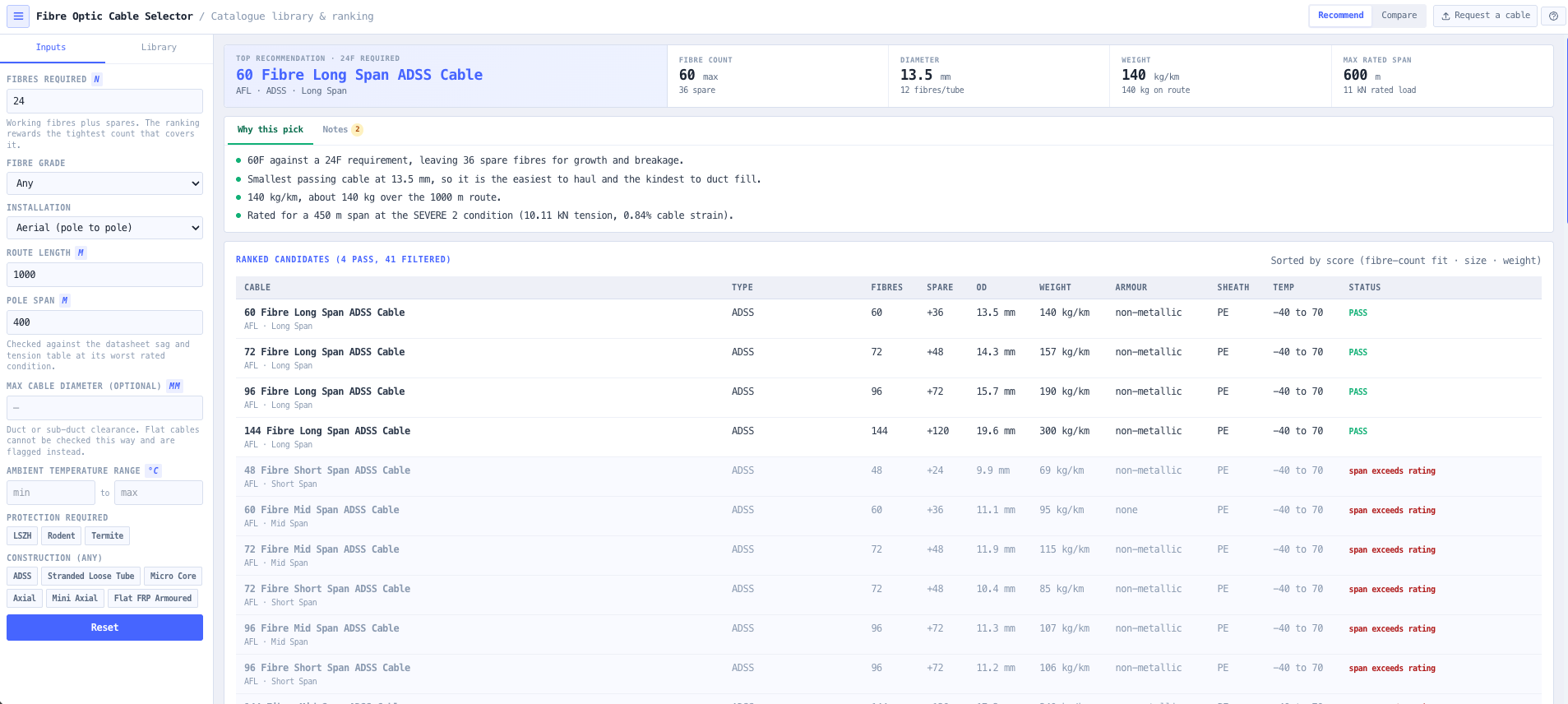Toggle the Micro Core construction chip

click(x=173, y=577)
